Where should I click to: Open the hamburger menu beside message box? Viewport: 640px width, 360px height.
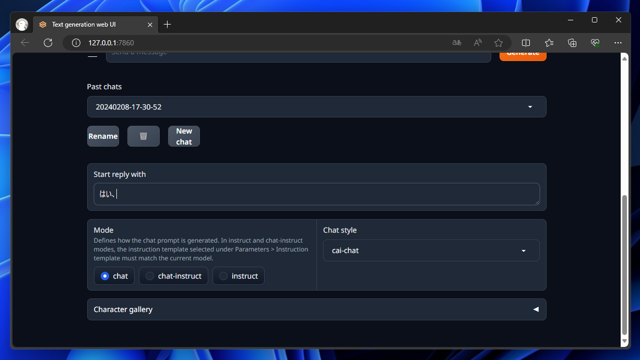click(x=93, y=56)
